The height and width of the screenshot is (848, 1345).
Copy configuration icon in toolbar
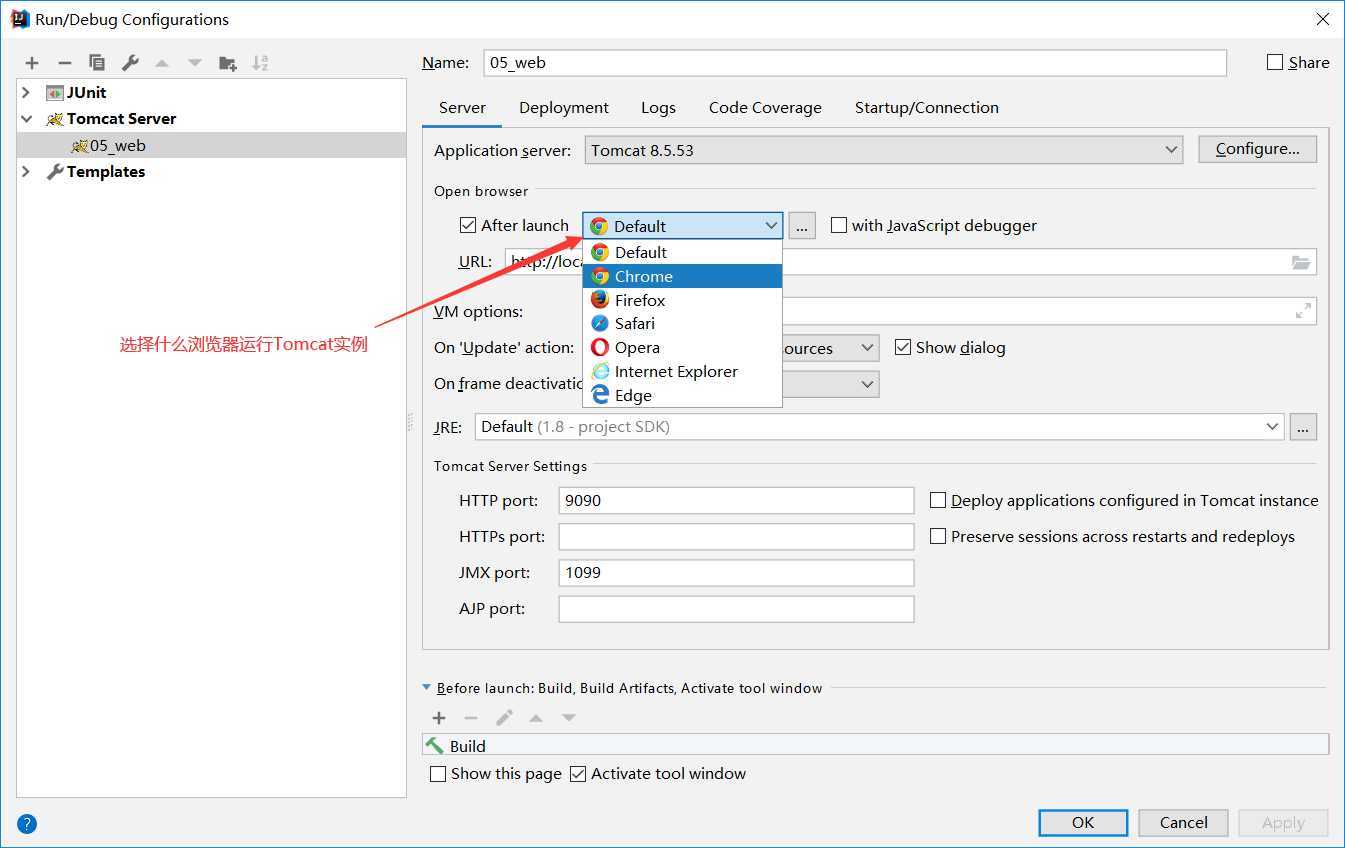pyautogui.click(x=97, y=63)
